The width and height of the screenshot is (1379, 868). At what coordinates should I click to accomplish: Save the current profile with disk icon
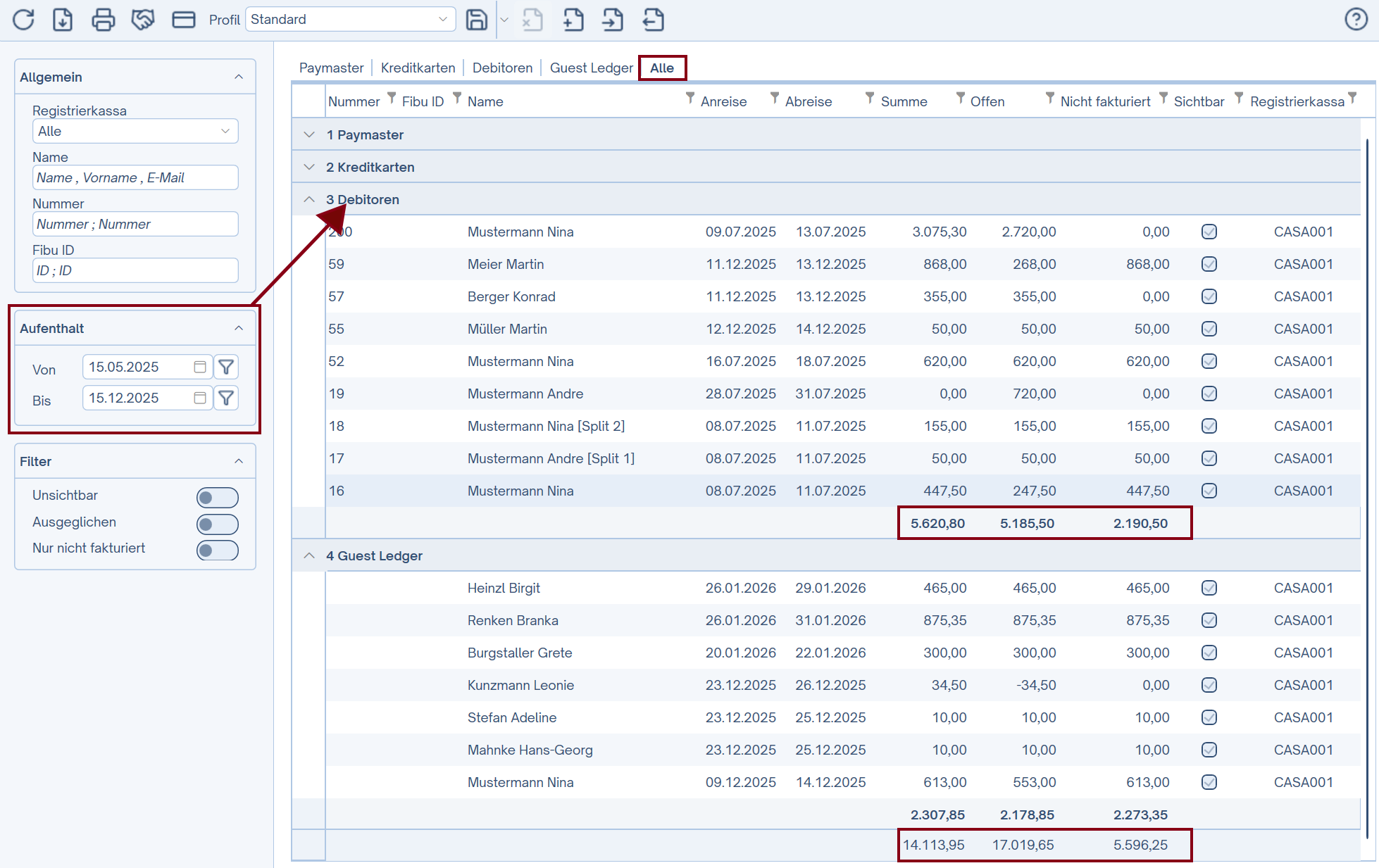coord(477,20)
